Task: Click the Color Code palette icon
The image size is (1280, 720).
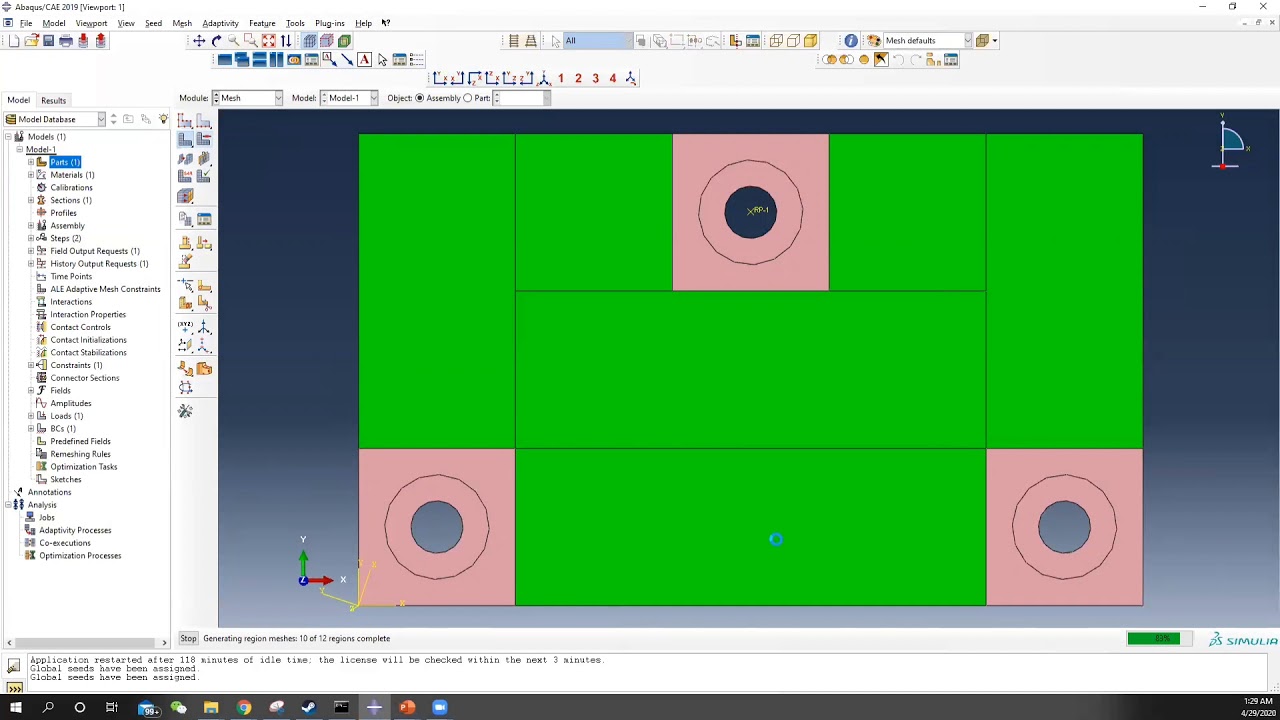Action: click(x=874, y=41)
